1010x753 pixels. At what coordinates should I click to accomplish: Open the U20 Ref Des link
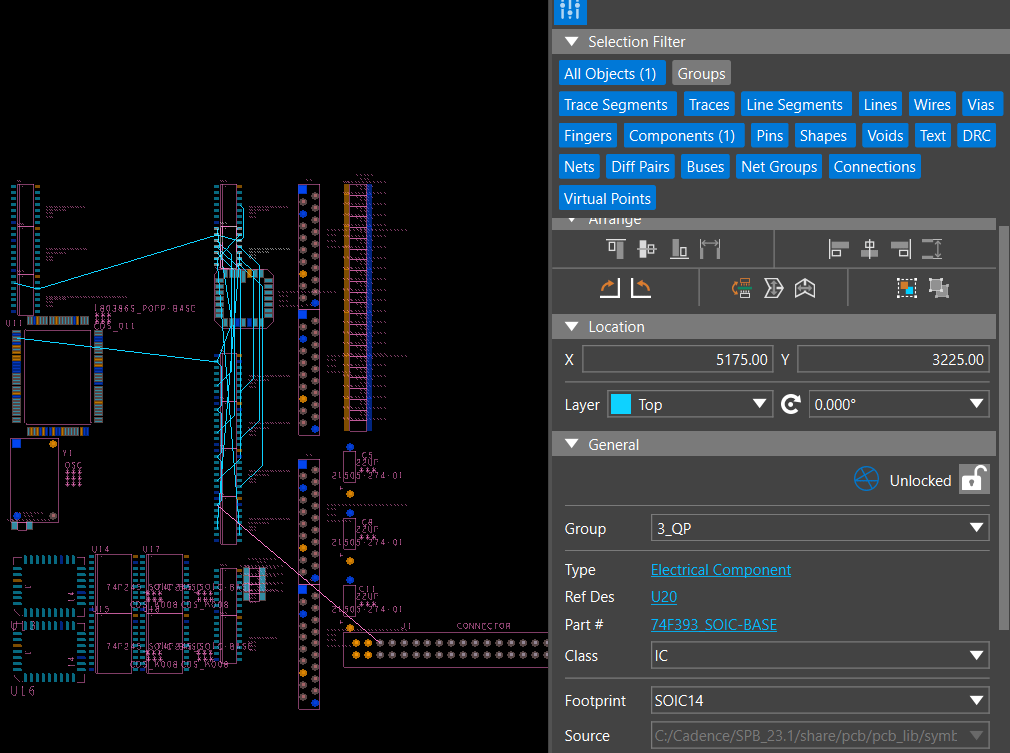[663, 597]
